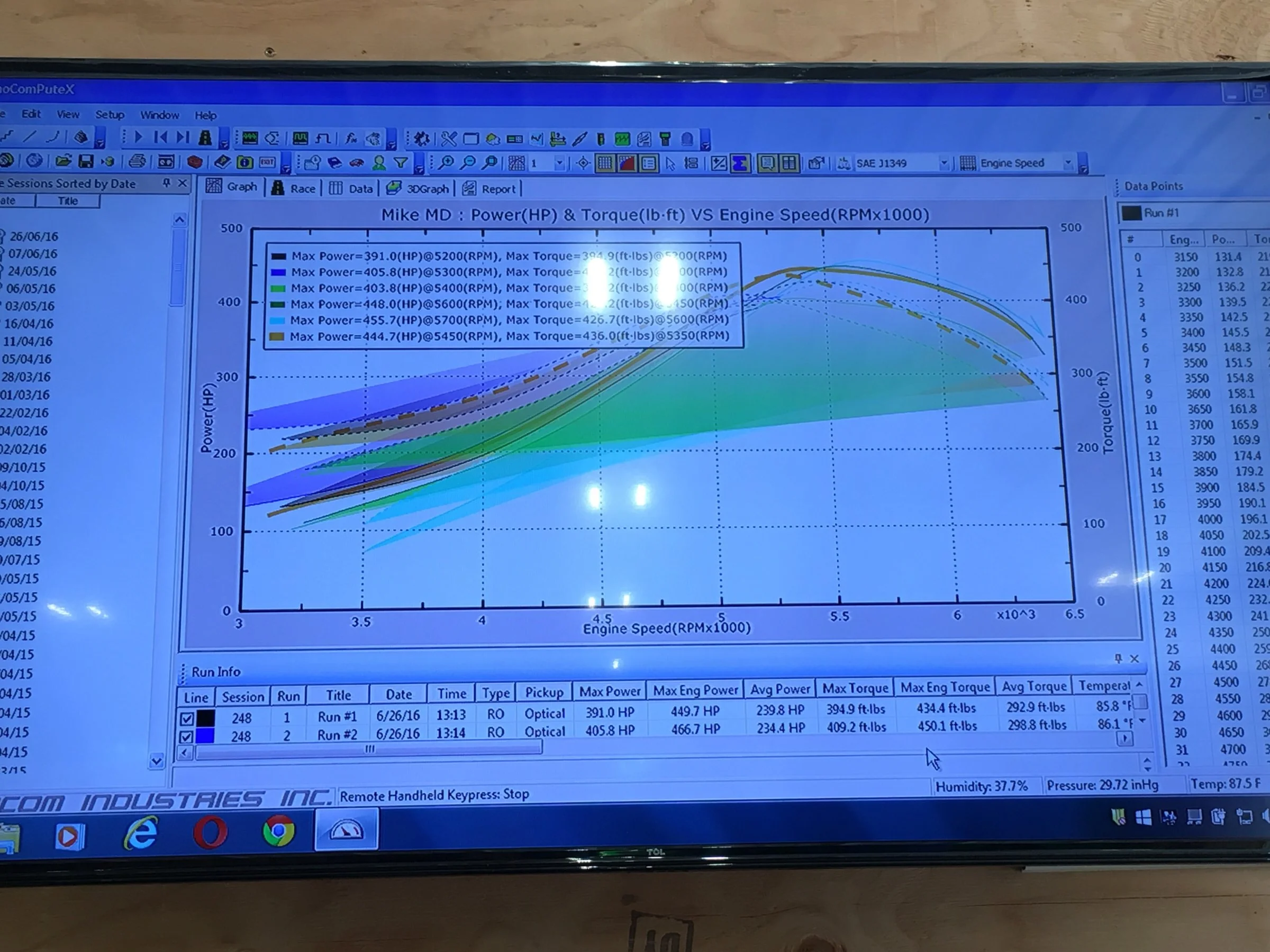Click the session list scroll-down arrow

[156, 761]
